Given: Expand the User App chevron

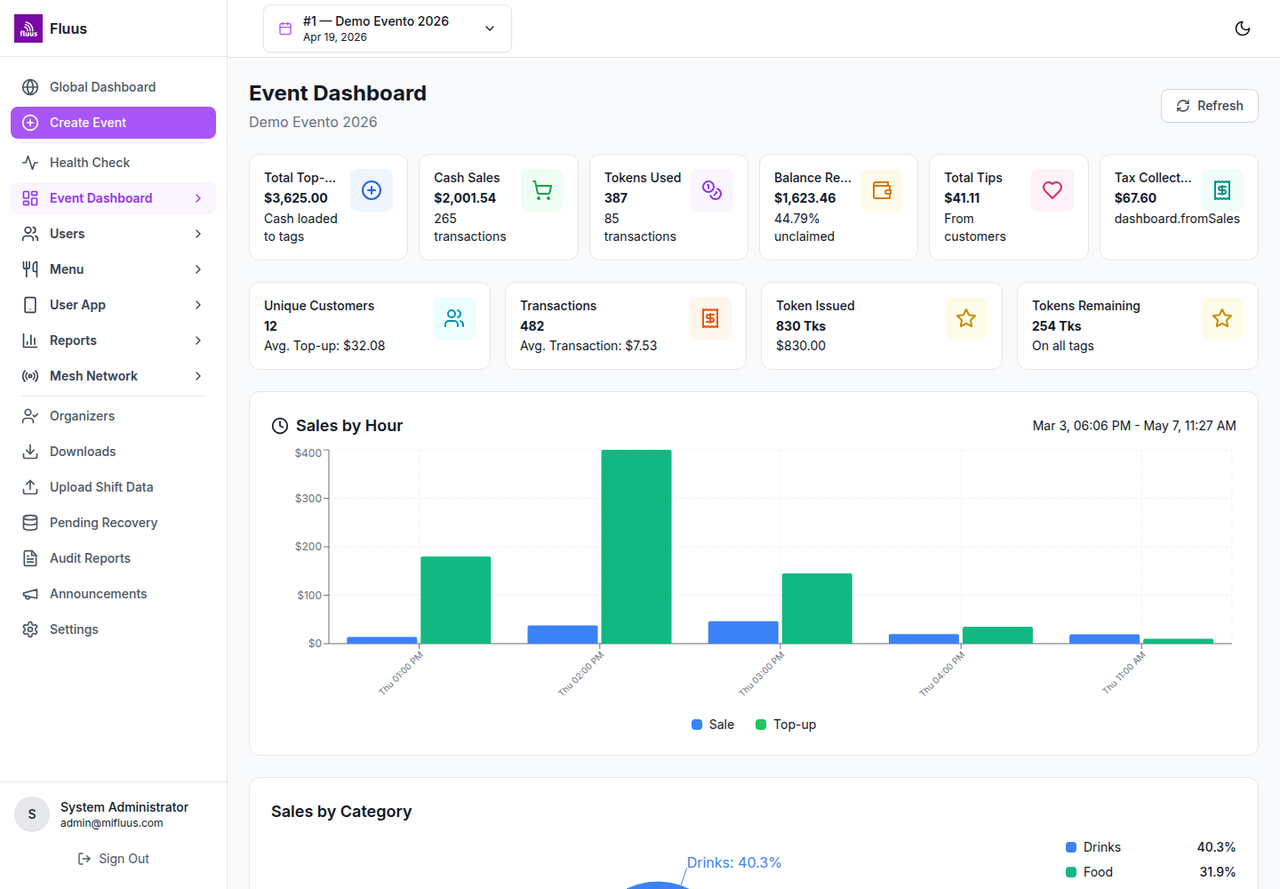Looking at the screenshot, I should pyautogui.click(x=198, y=305).
